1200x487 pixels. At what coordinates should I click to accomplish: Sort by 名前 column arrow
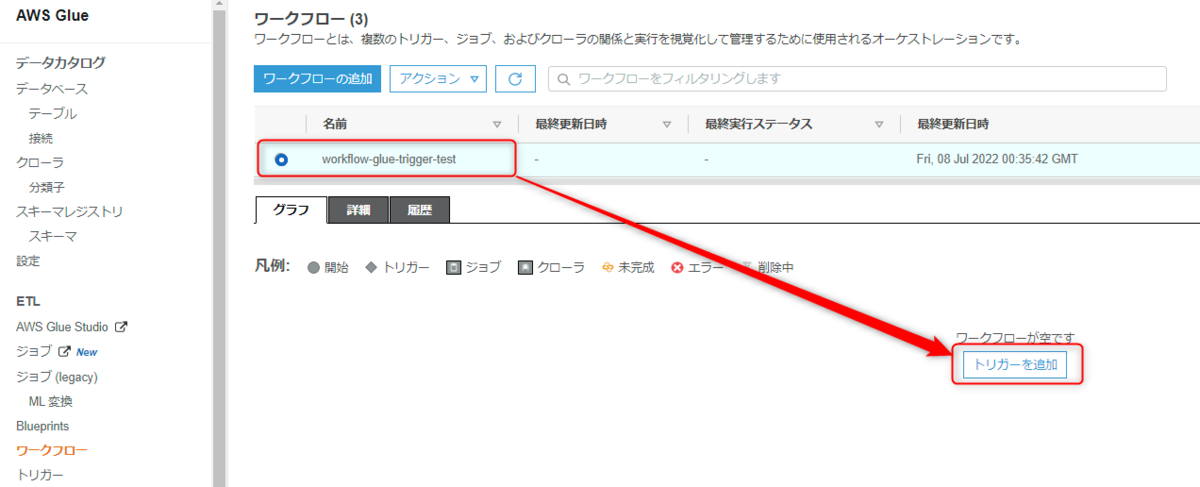tap(497, 125)
